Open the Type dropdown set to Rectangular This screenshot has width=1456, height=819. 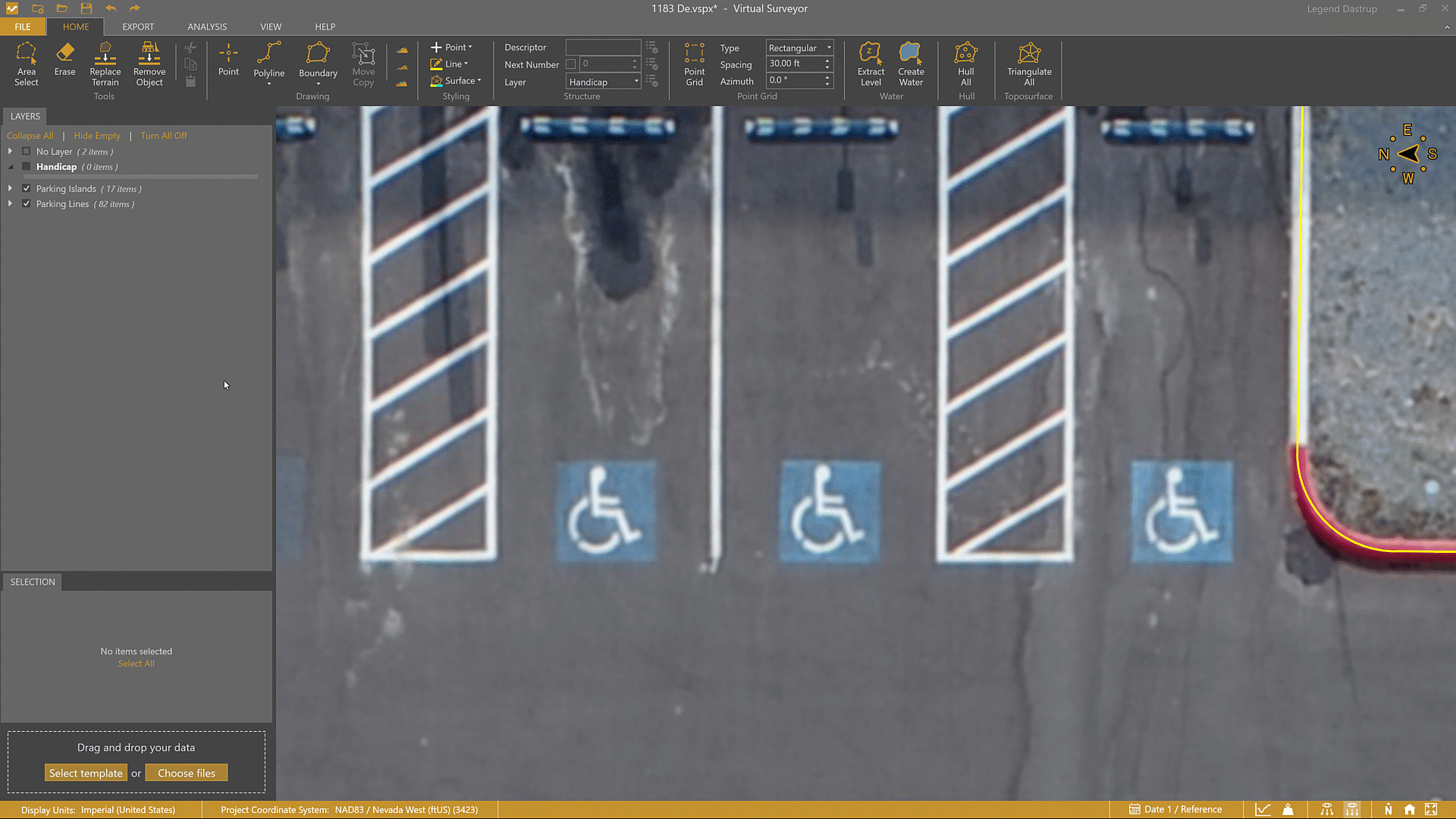point(799,48)
